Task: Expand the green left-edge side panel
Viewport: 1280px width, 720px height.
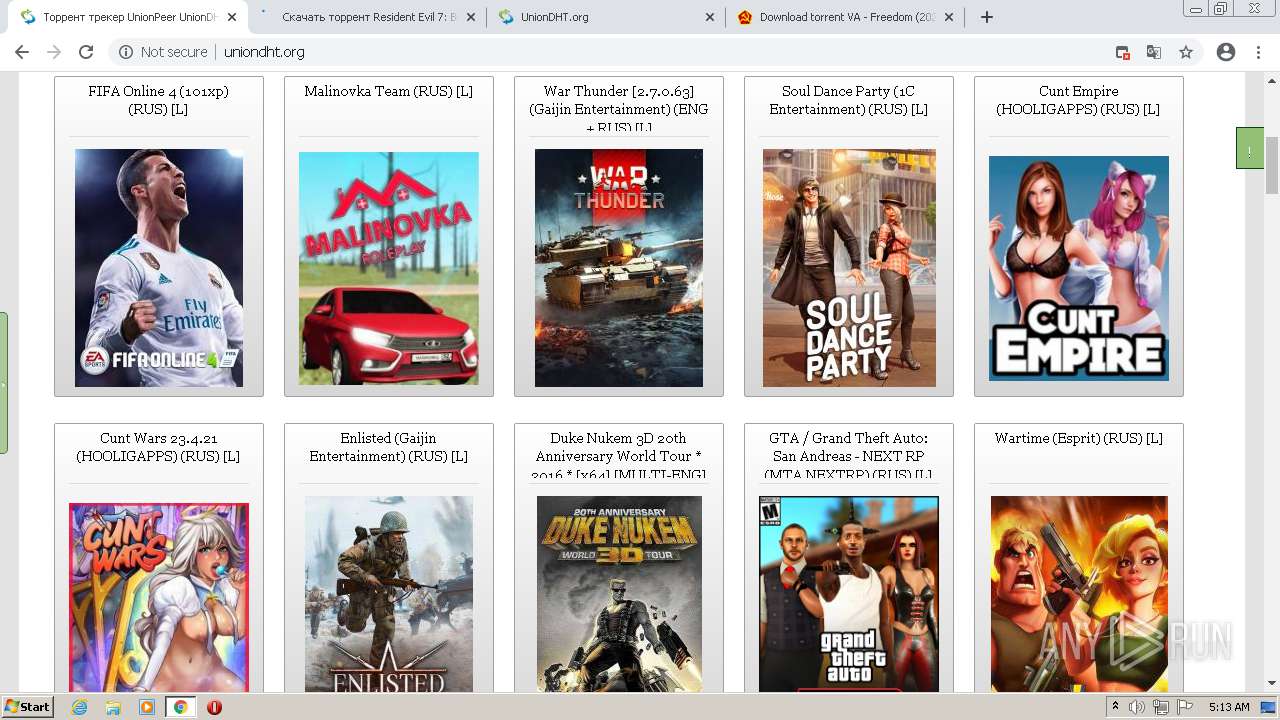Action: click(x=4, y=383)
